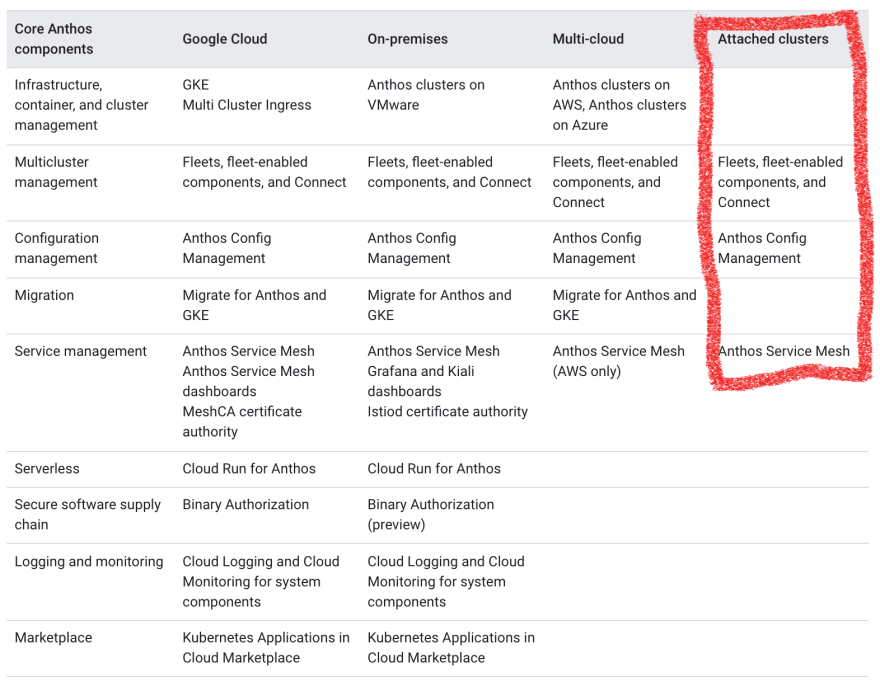Click the 'Attached clusters' column header
The width and height of the screenshot is (880, 686).
(x=773, y=39)
